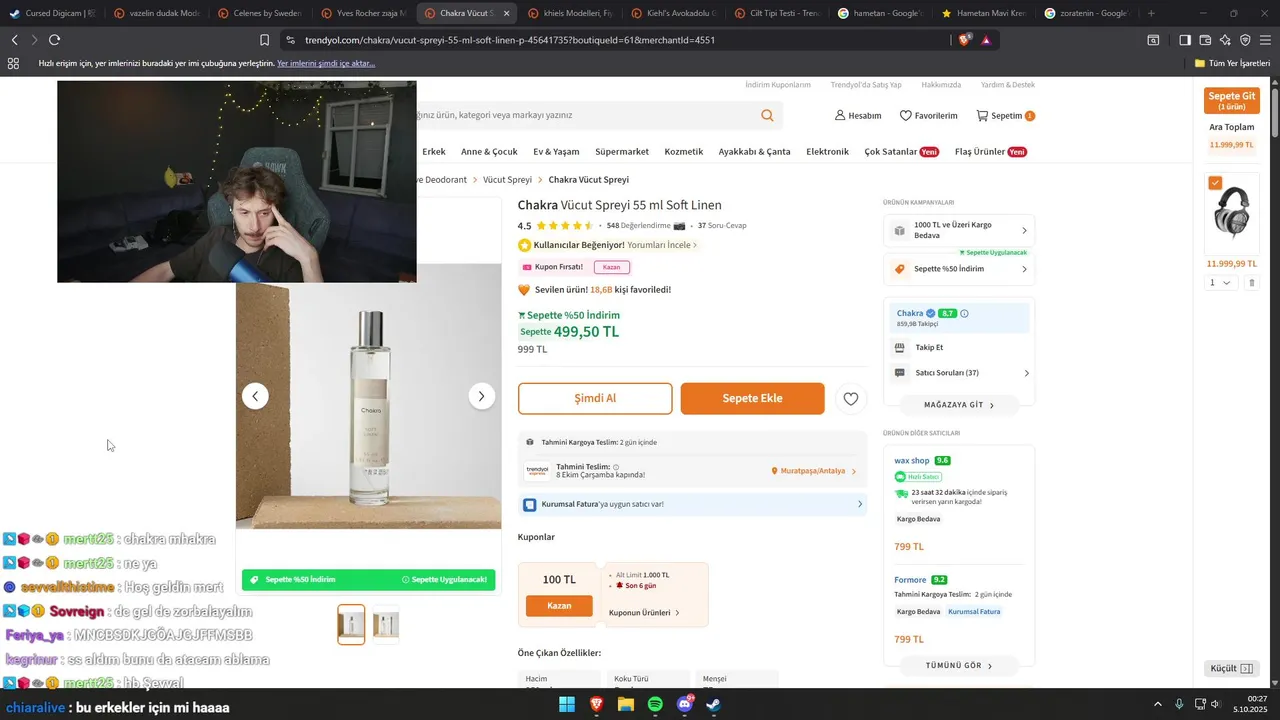
Task: Click MAĞAZAYA GİT store button
Action: (959, 405)
